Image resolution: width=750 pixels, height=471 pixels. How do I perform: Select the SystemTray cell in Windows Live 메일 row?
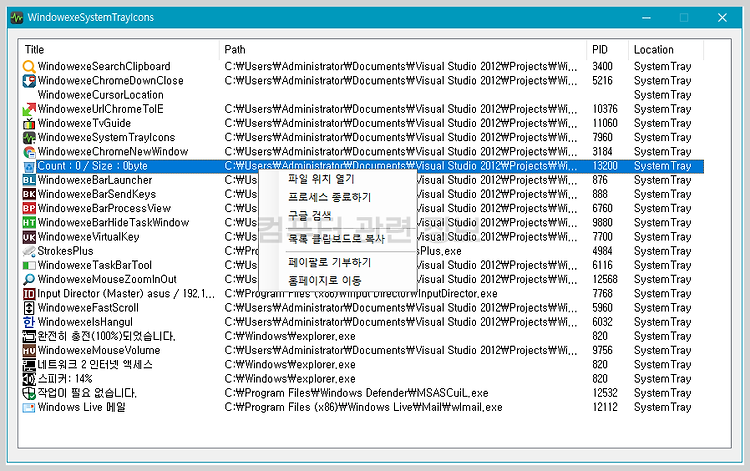pos(662,407)
